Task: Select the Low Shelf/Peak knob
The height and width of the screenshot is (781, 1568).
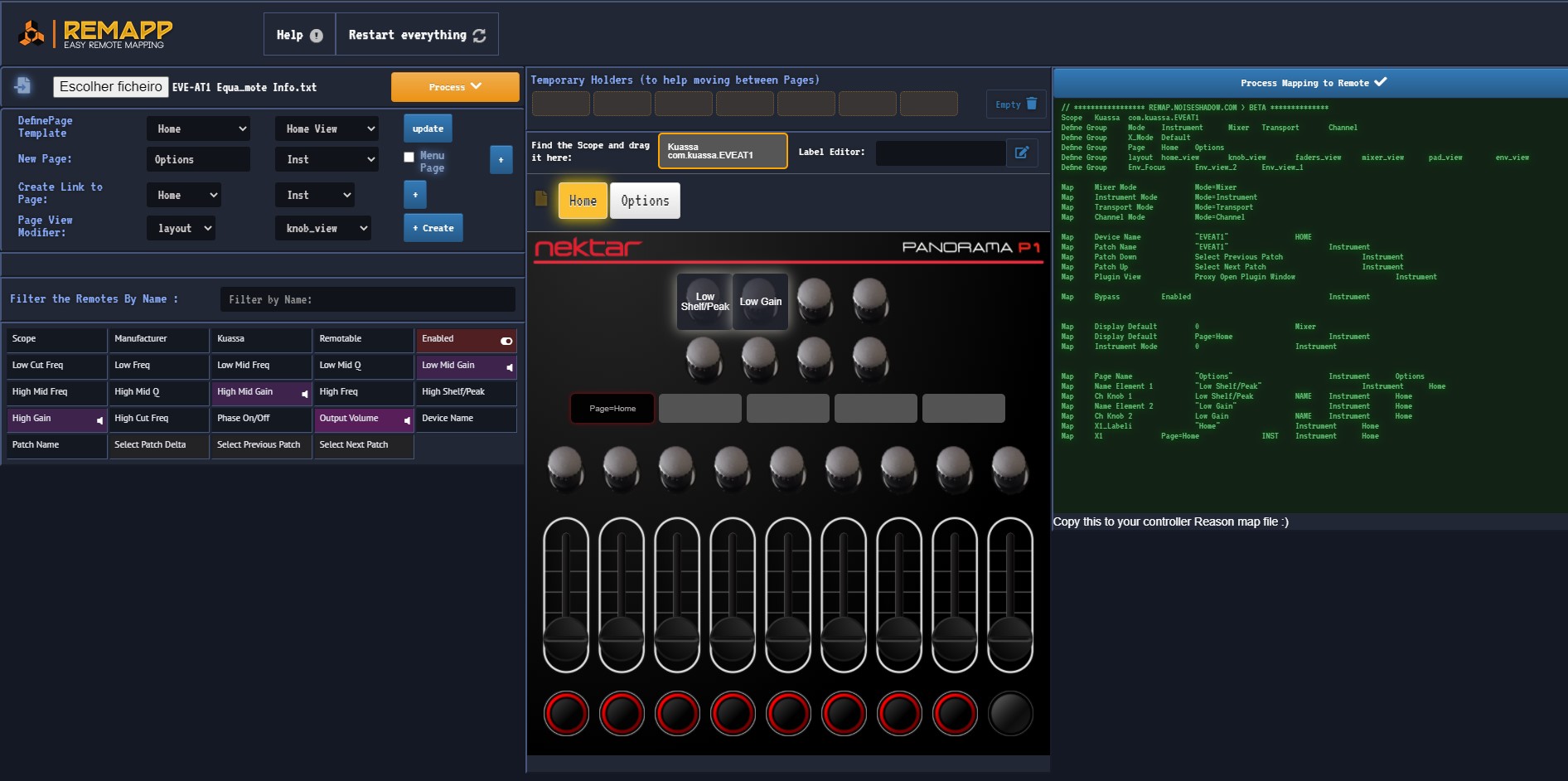Action: coord(704,302)
